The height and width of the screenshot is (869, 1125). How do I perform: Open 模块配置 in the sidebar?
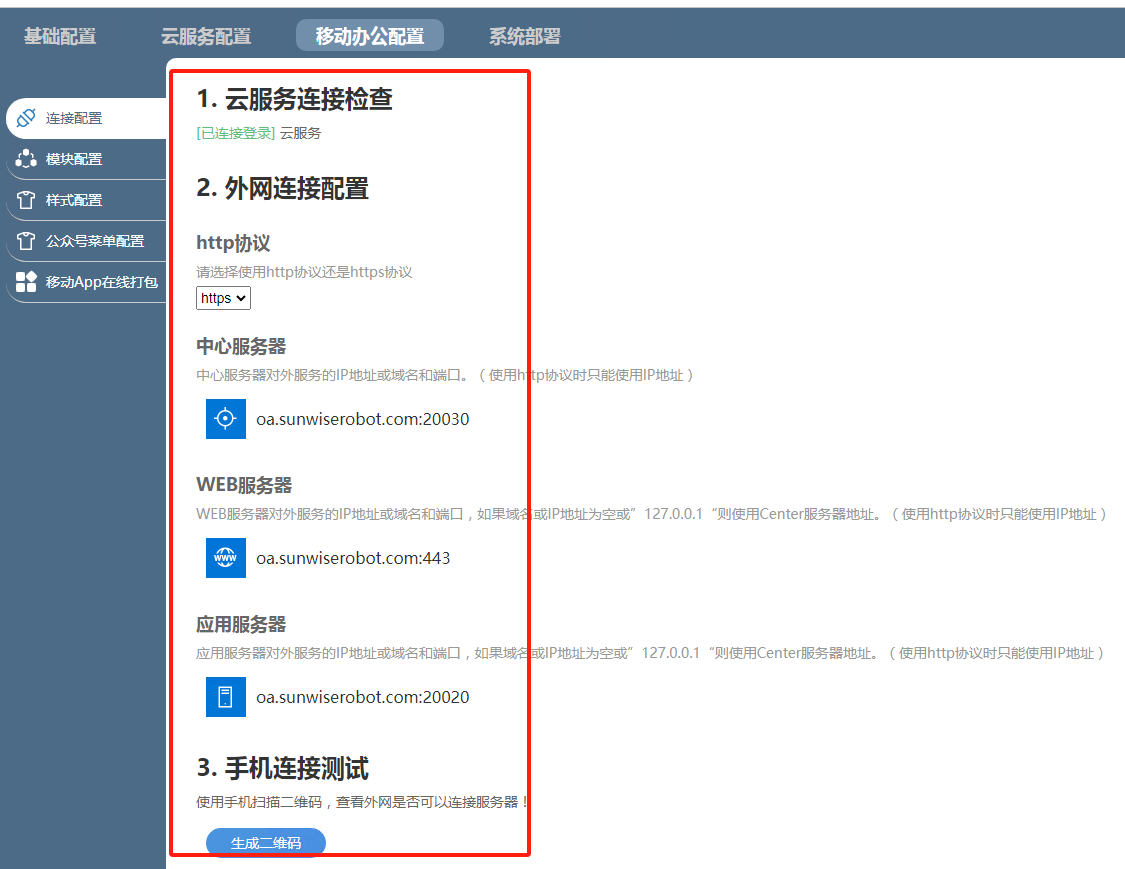[86, 159]
